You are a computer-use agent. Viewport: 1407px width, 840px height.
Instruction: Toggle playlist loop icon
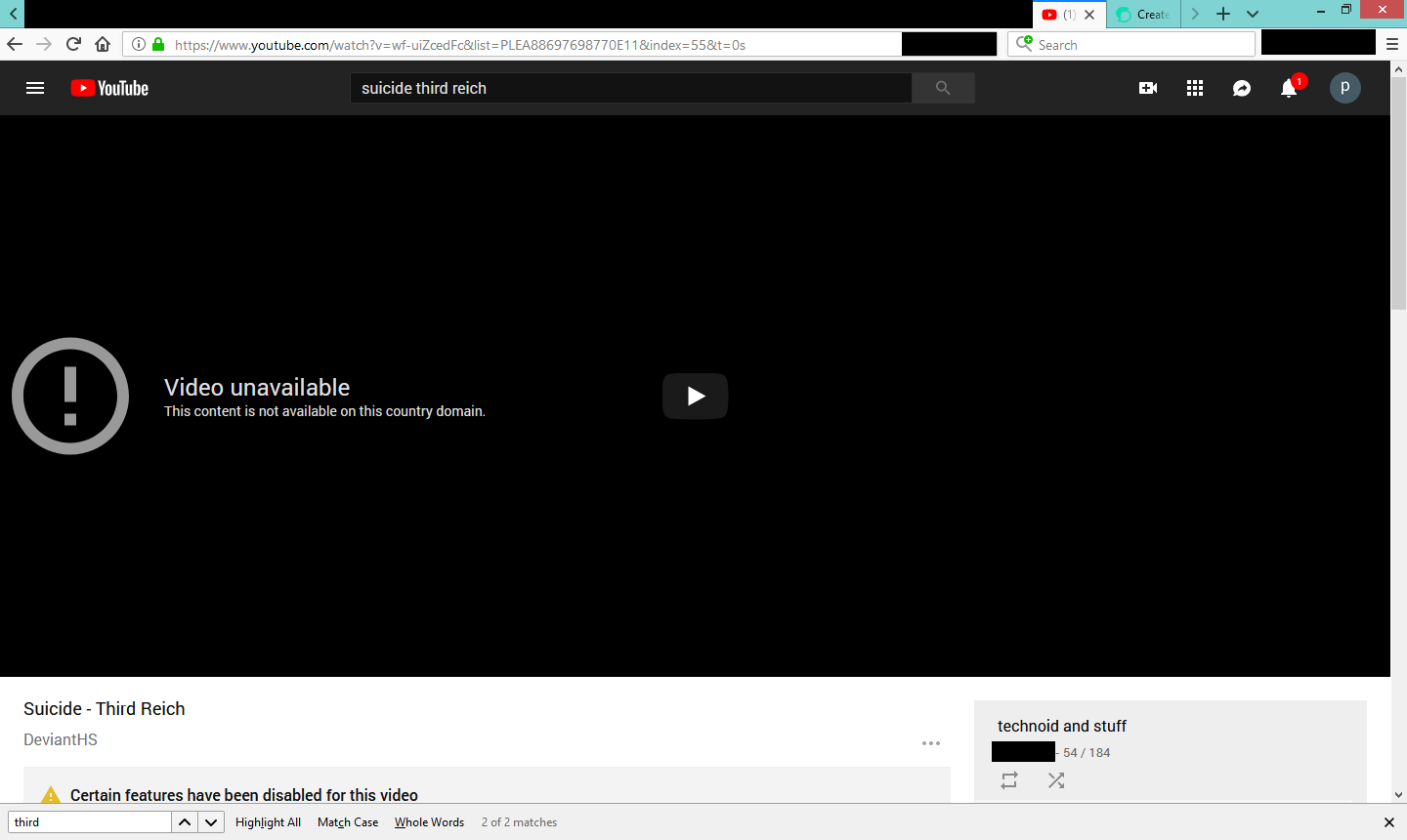point(1009,780)
